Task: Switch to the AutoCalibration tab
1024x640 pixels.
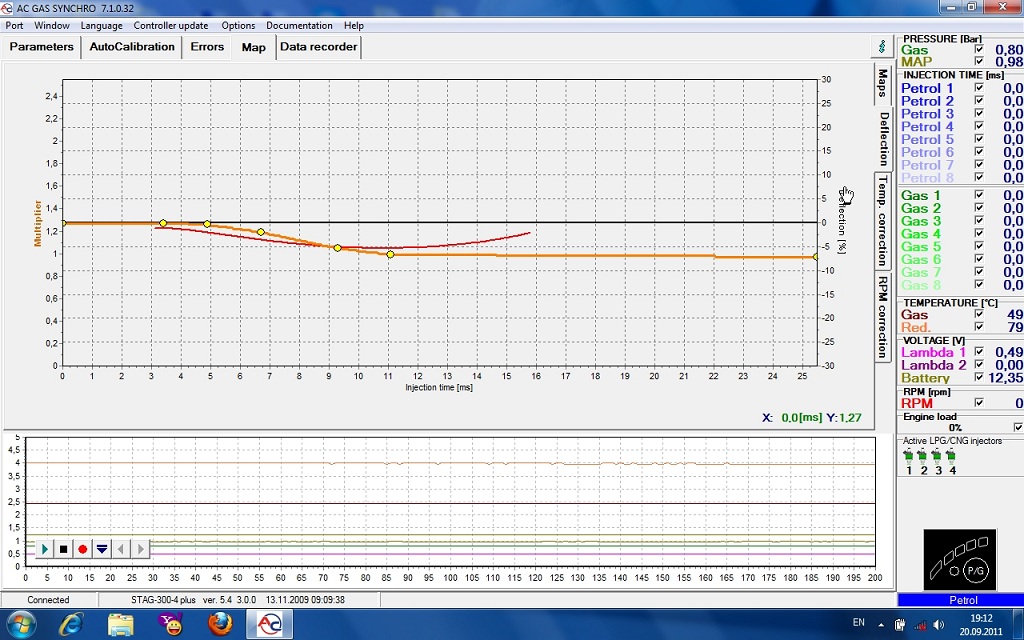Action: click(x=131, y=47)
